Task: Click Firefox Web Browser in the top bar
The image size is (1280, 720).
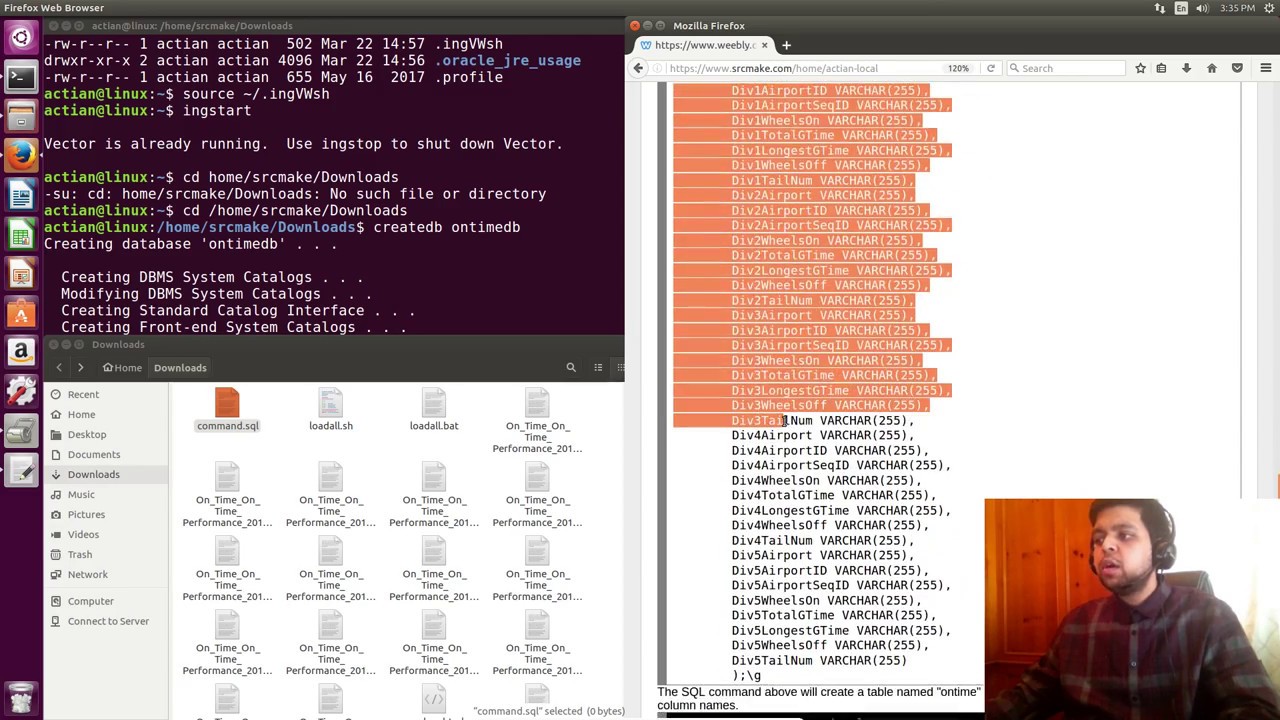Action: [55, 7]
